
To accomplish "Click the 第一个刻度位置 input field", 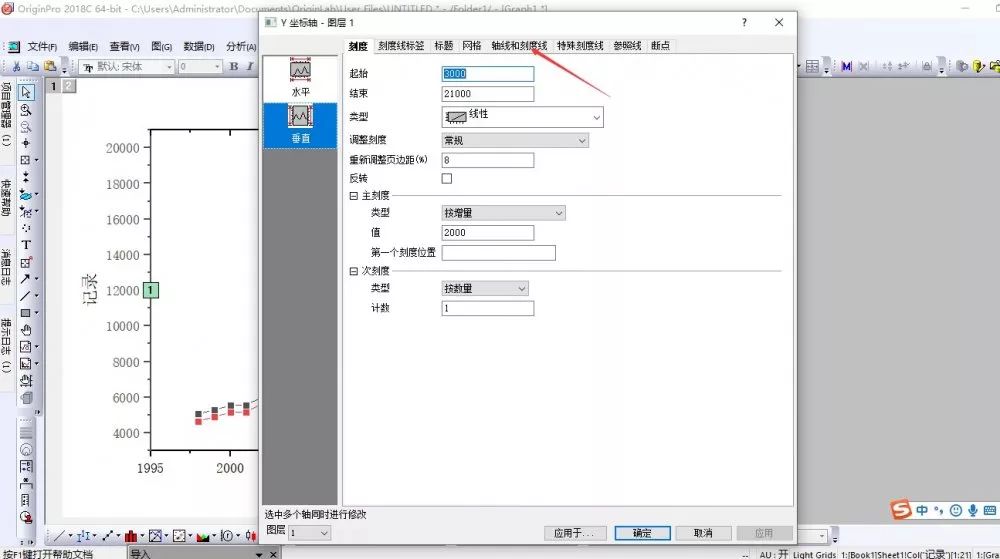I will (499, 253).
